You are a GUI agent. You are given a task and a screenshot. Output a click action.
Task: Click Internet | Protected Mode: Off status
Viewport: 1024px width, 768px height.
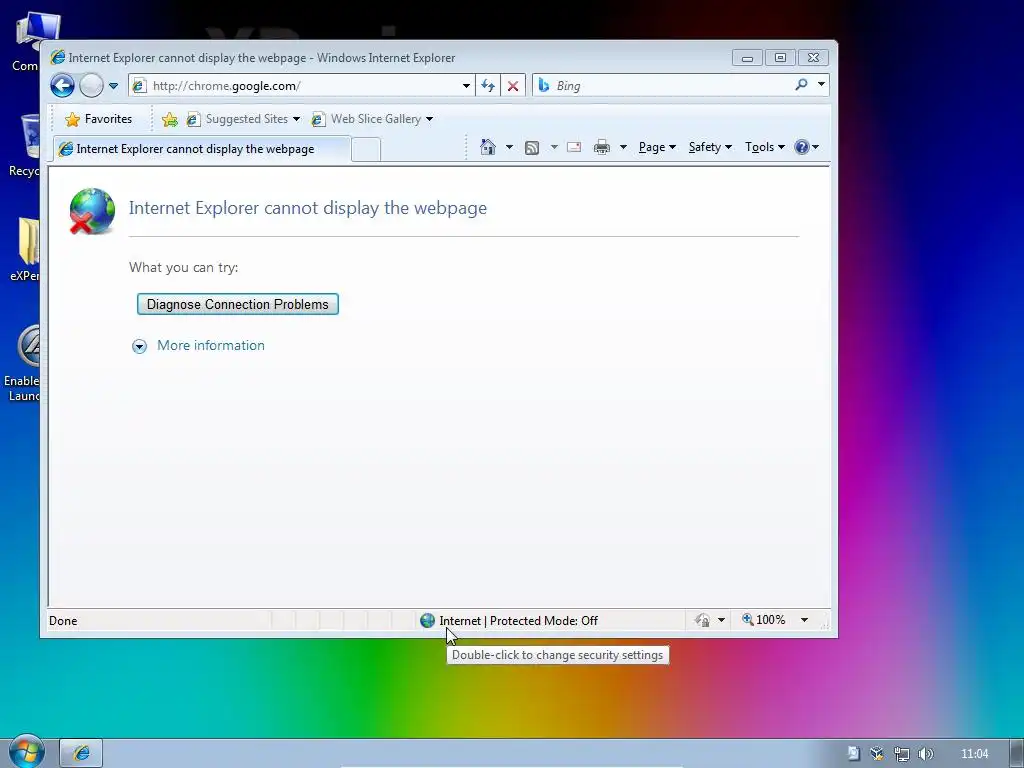click(518, 620)
